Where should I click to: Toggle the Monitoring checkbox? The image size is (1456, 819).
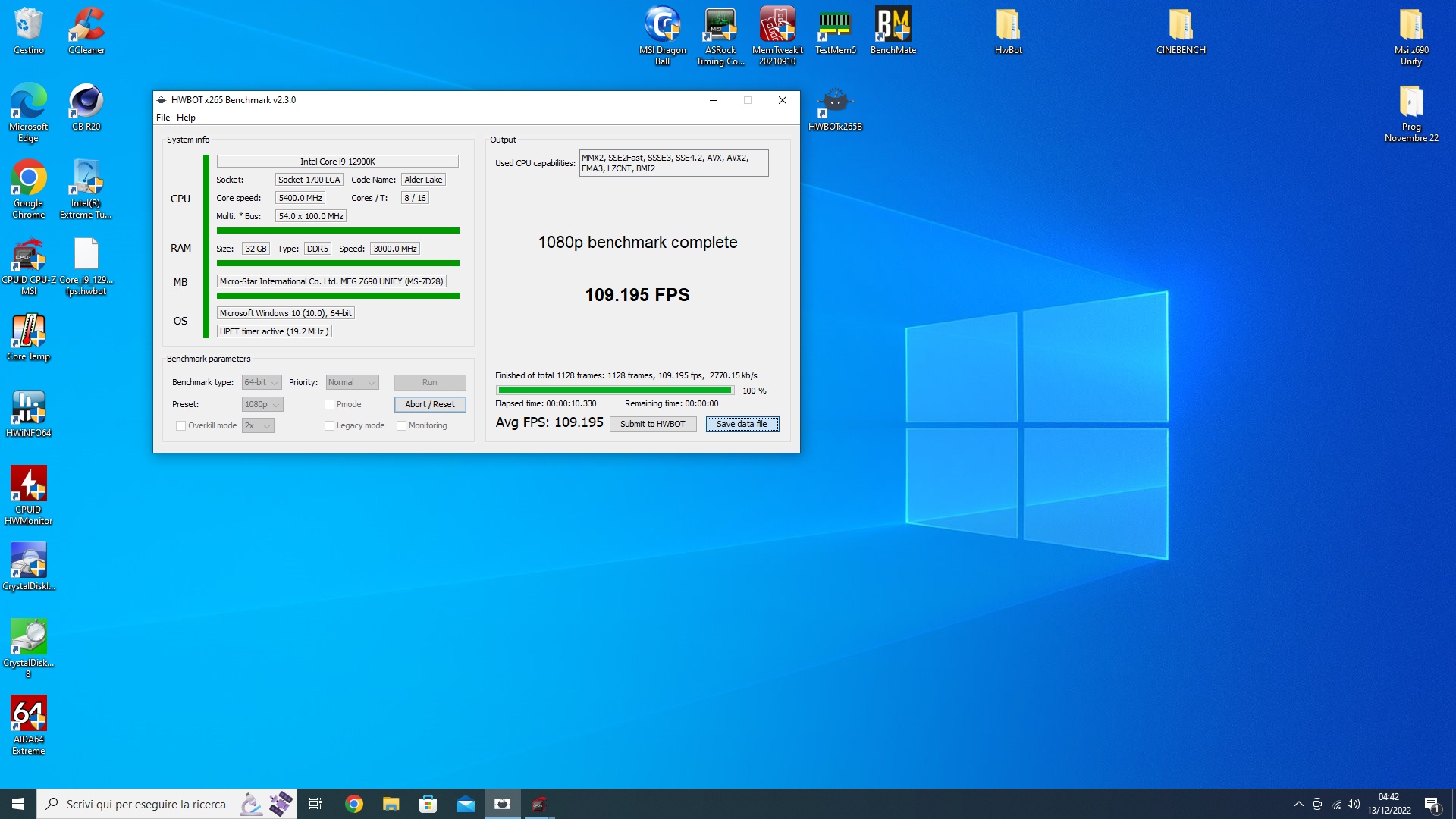tap(402, 426)
